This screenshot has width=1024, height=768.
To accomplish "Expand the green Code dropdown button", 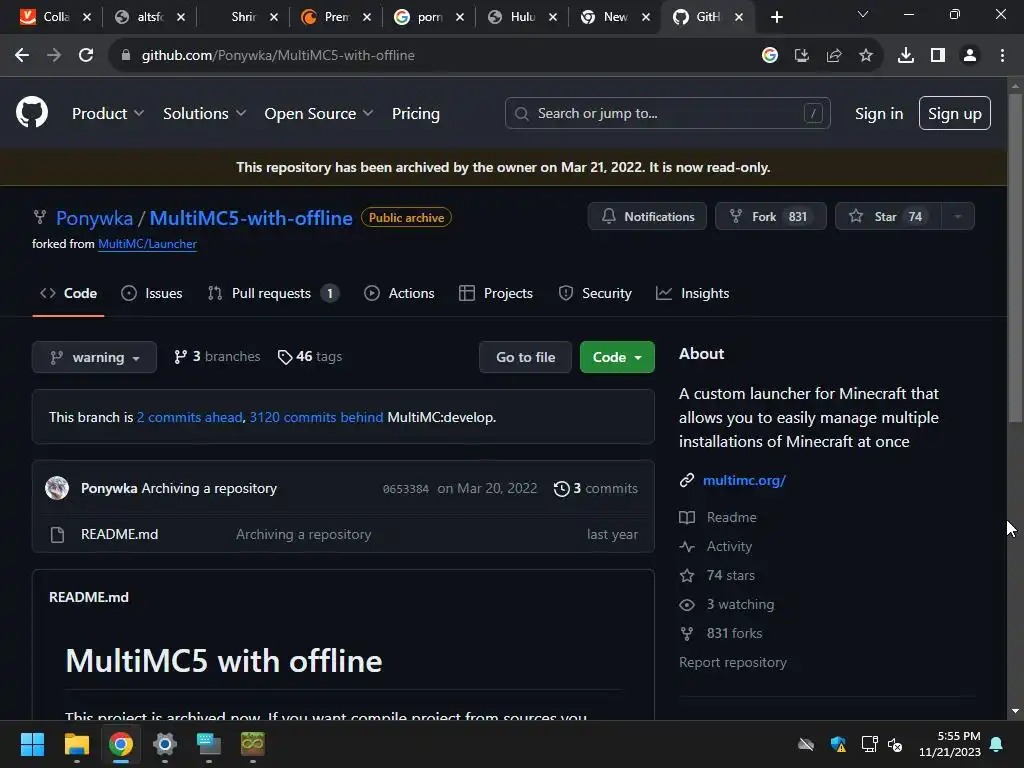I will coord(617,357).
